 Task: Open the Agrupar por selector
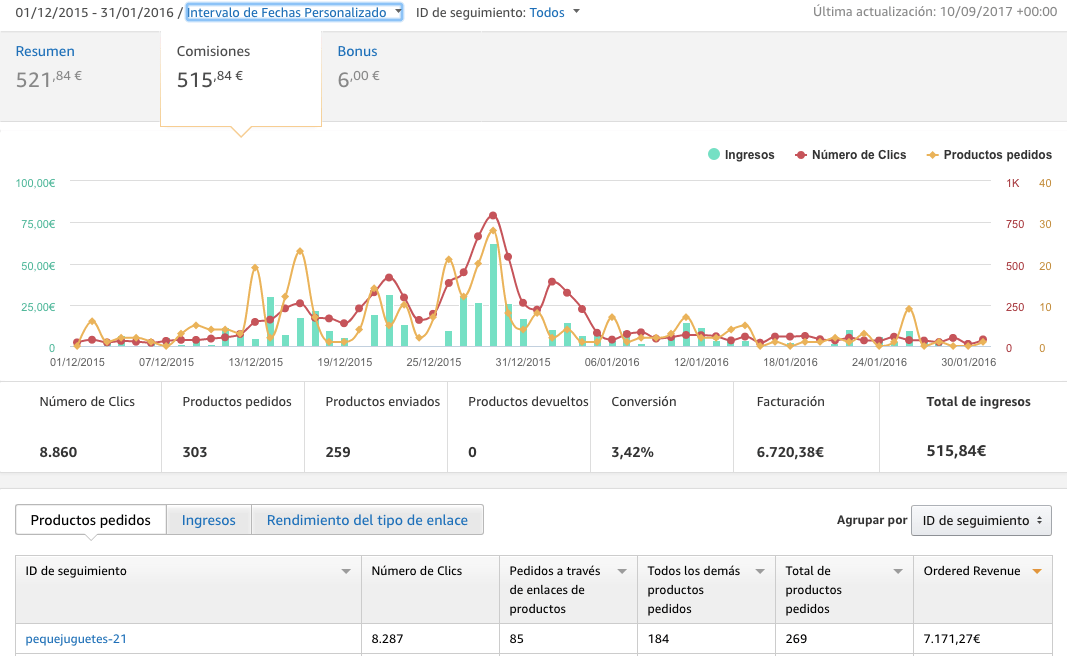tap(981, 521)
